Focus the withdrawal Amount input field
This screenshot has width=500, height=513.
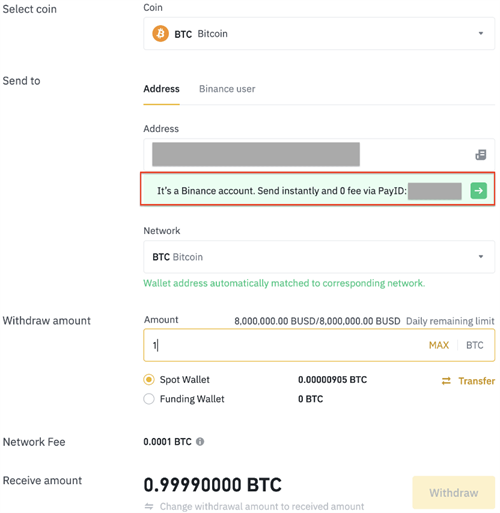[x=319, y=345]
